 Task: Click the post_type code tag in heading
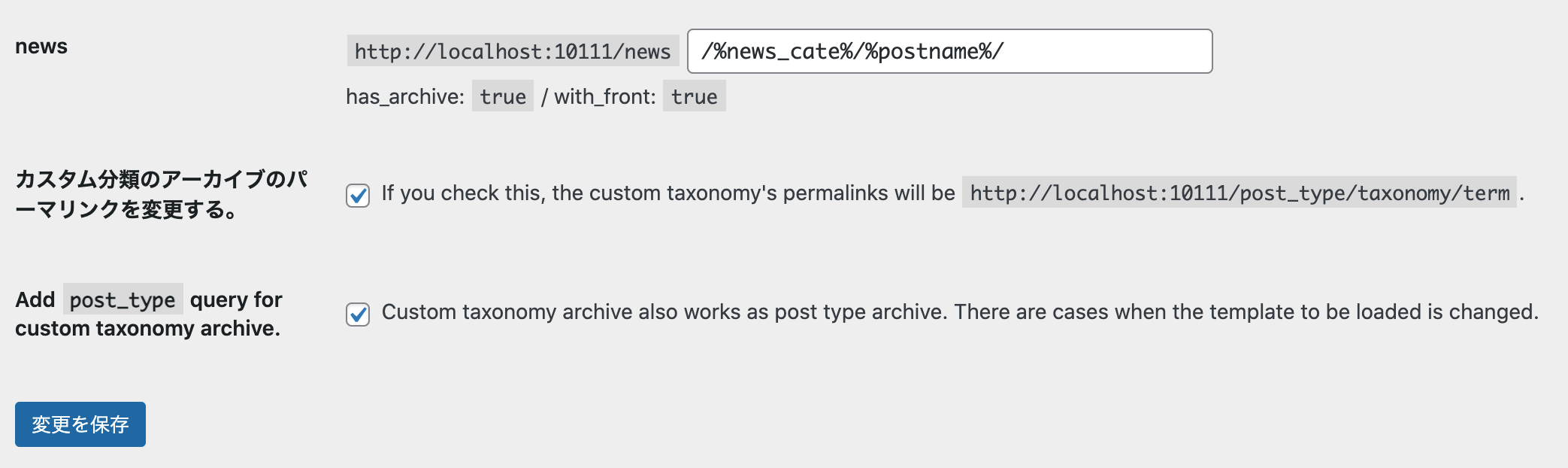[123, 299]
